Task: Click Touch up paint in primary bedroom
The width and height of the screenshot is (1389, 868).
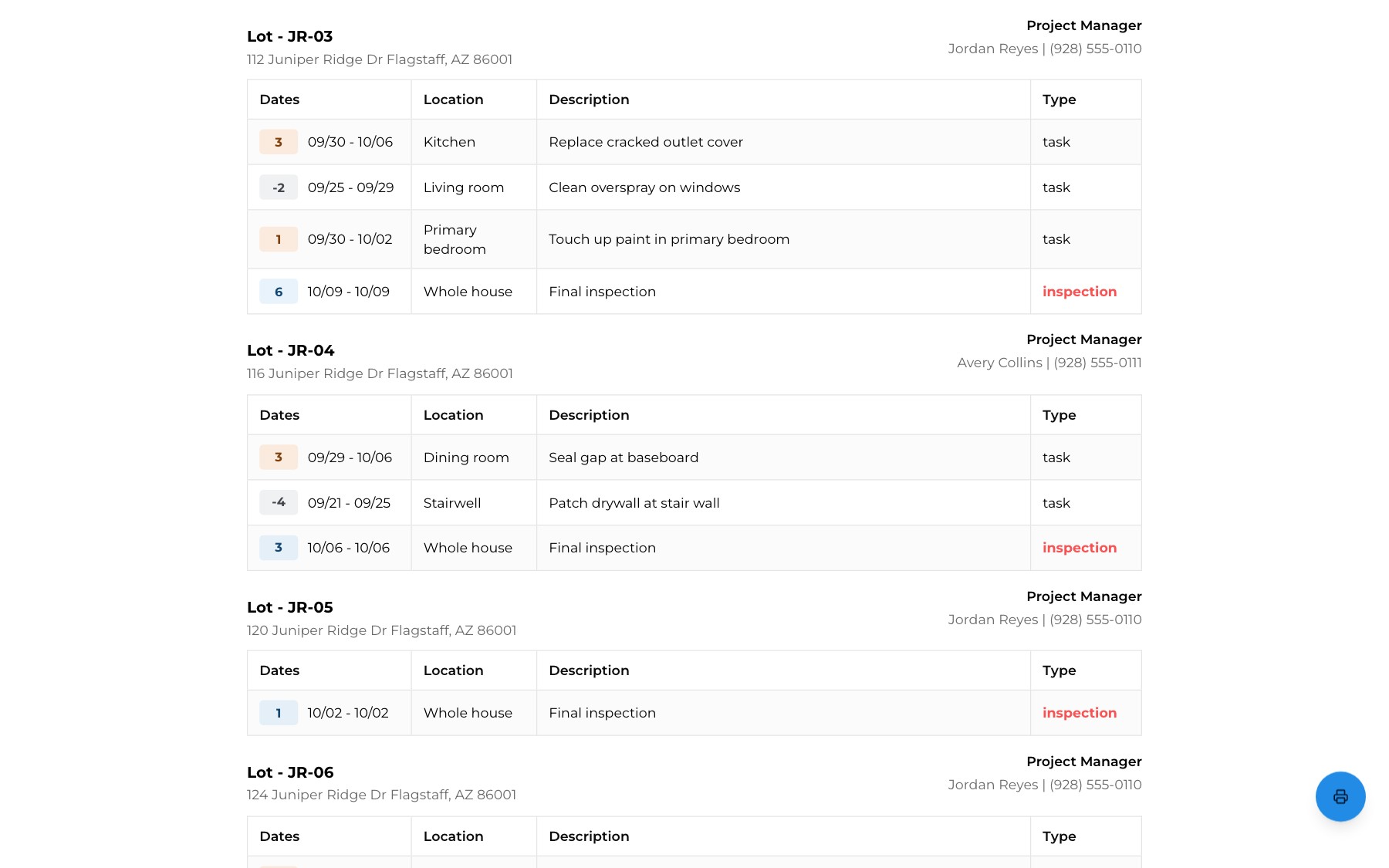Action: [669, 239]
